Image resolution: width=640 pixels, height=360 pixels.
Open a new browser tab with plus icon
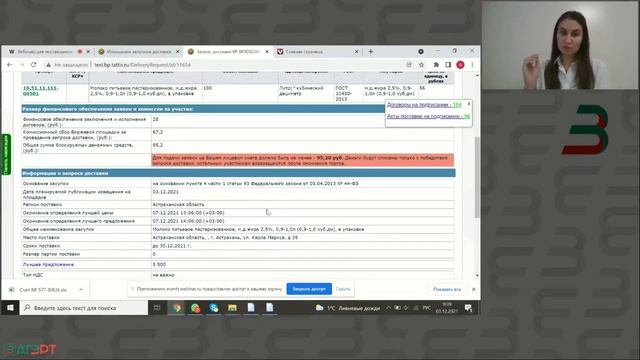coord(371,51)
